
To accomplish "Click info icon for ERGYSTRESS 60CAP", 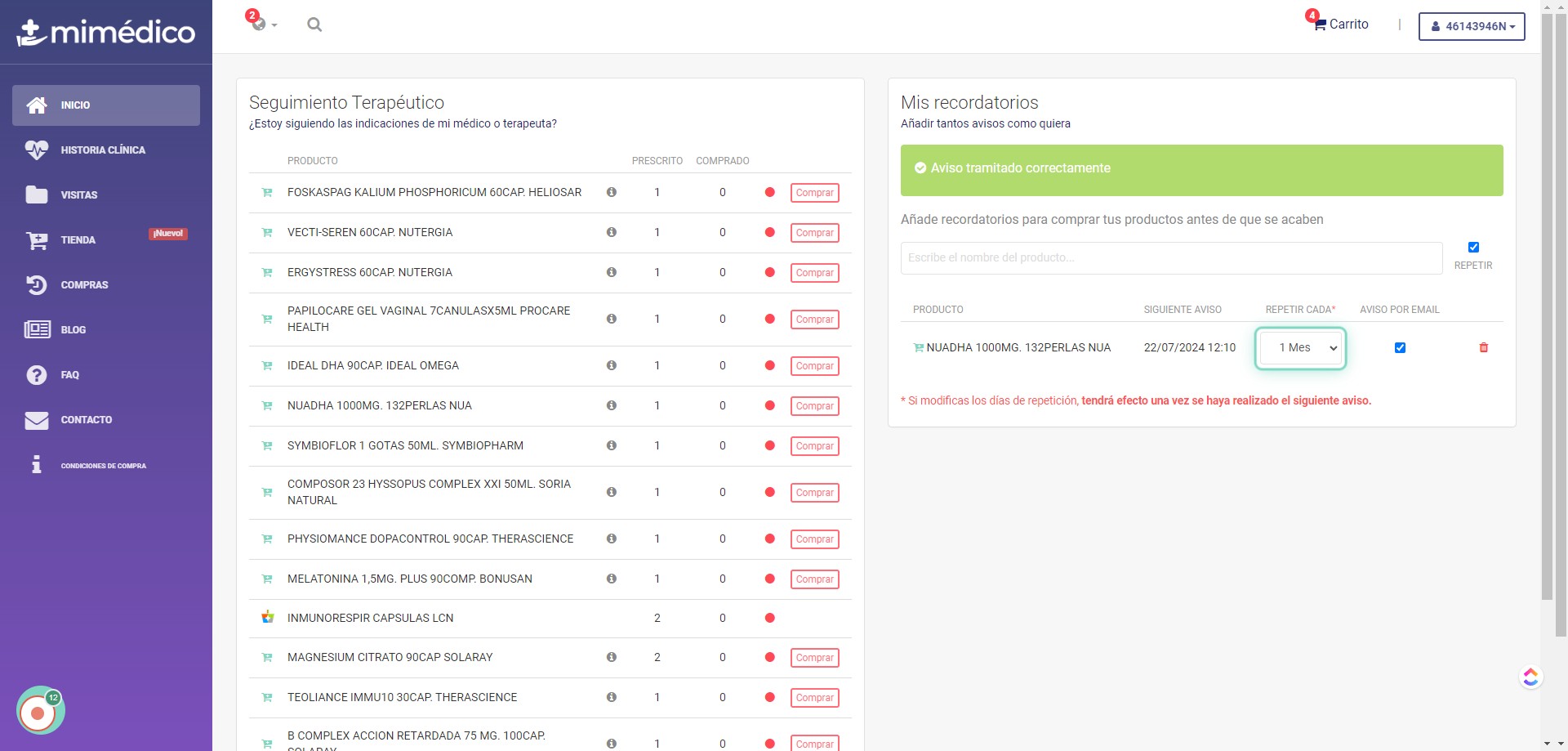I will pyautogui.click(x=611, y=272).
